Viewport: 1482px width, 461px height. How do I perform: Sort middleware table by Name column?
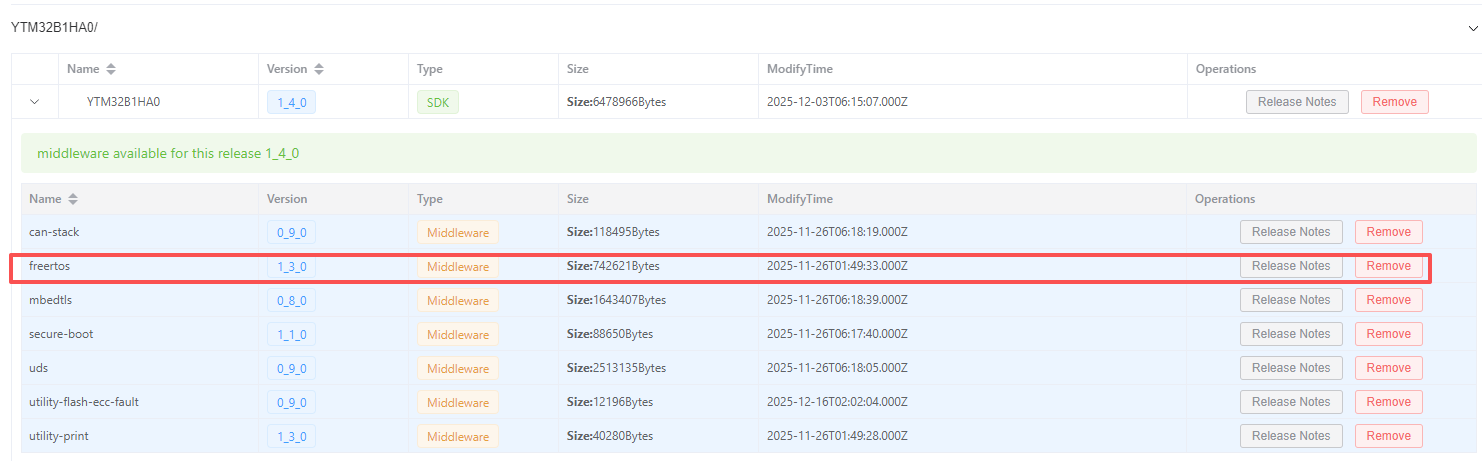tap(73, 199)
